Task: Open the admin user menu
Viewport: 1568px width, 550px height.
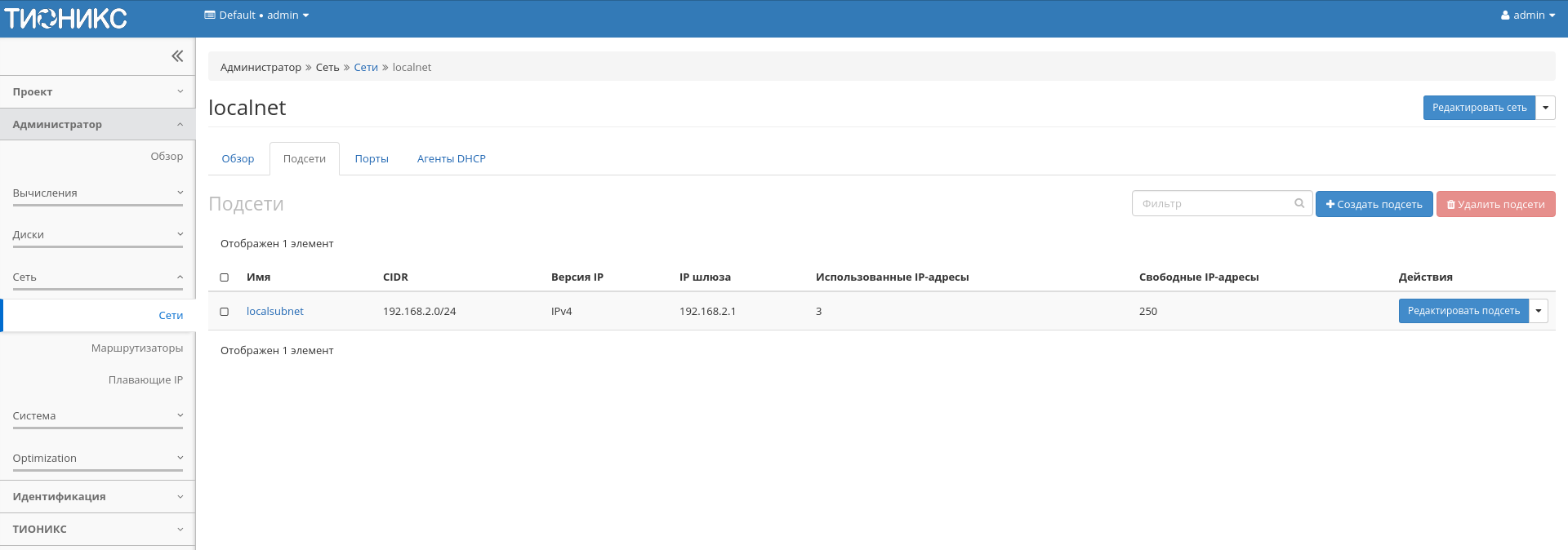Action: pos(1527,16)
